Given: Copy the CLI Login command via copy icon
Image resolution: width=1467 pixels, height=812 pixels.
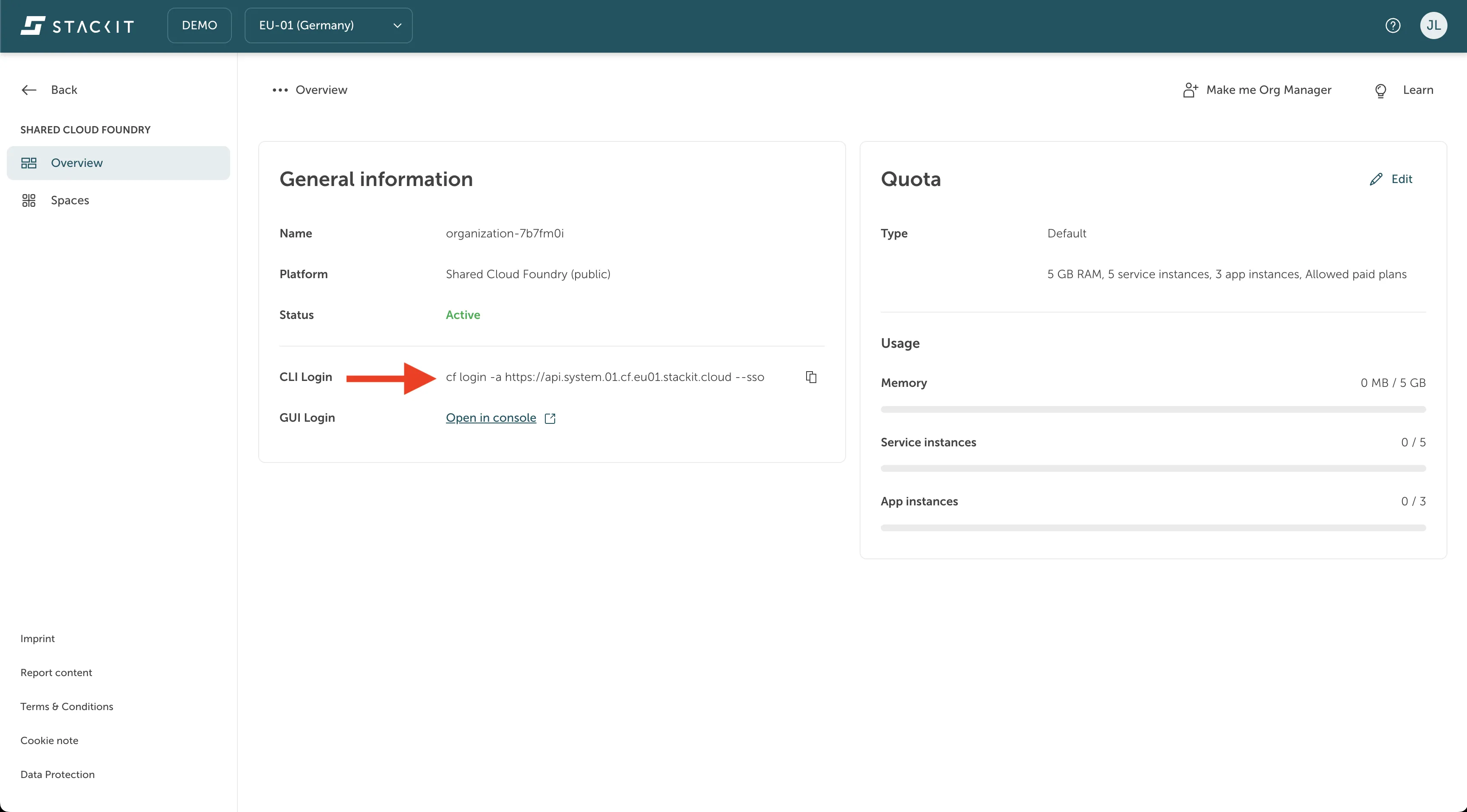Looking at the screenshot, I should point(811,377).
